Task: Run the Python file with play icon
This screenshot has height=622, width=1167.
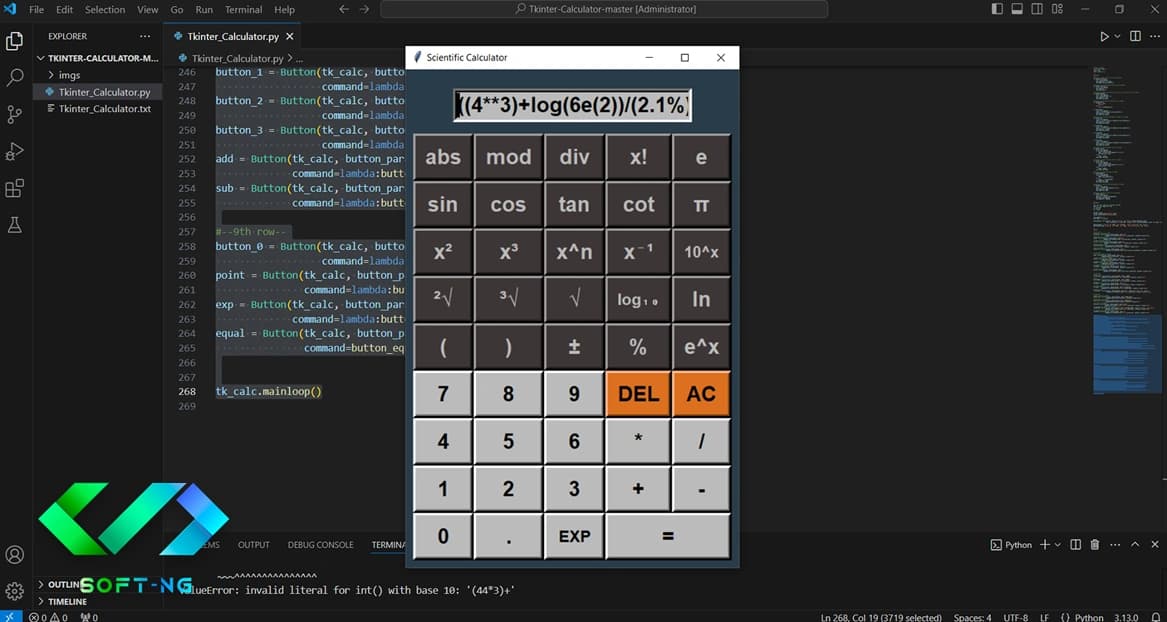Action: point(1104,36)
